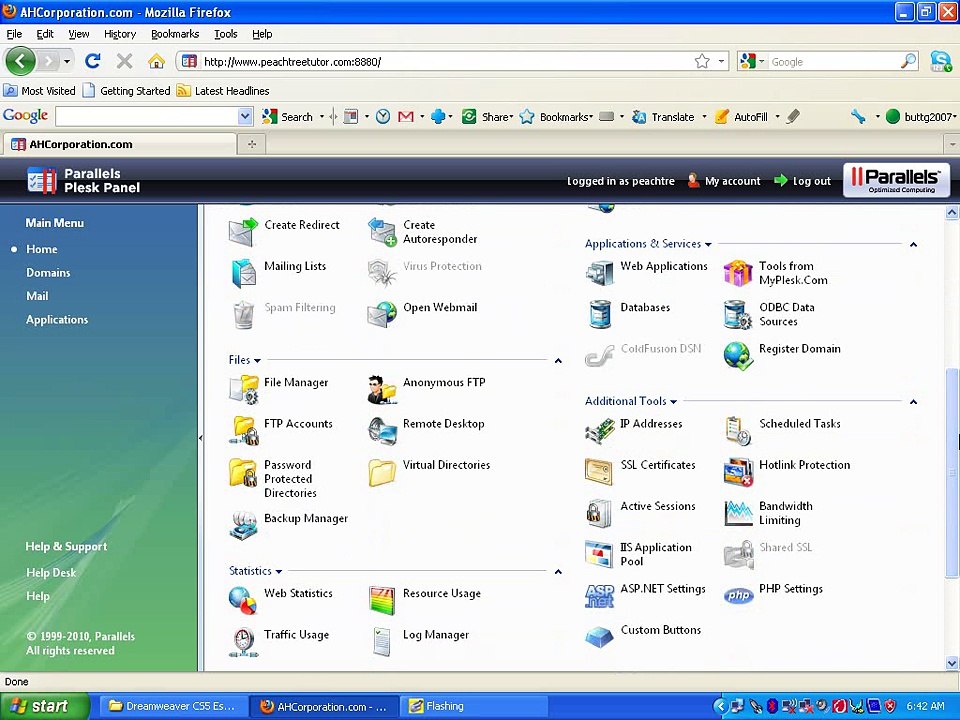
Task: Open the FTP Accounts icon
Action: tap(243, 430)
